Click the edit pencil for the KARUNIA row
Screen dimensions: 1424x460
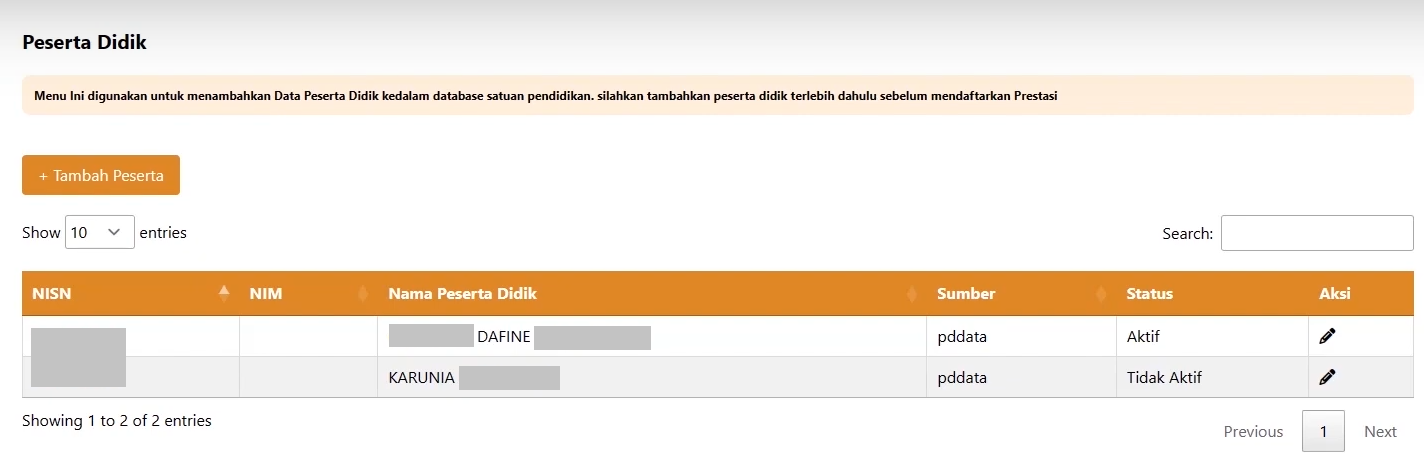[x=1327, y=377]
